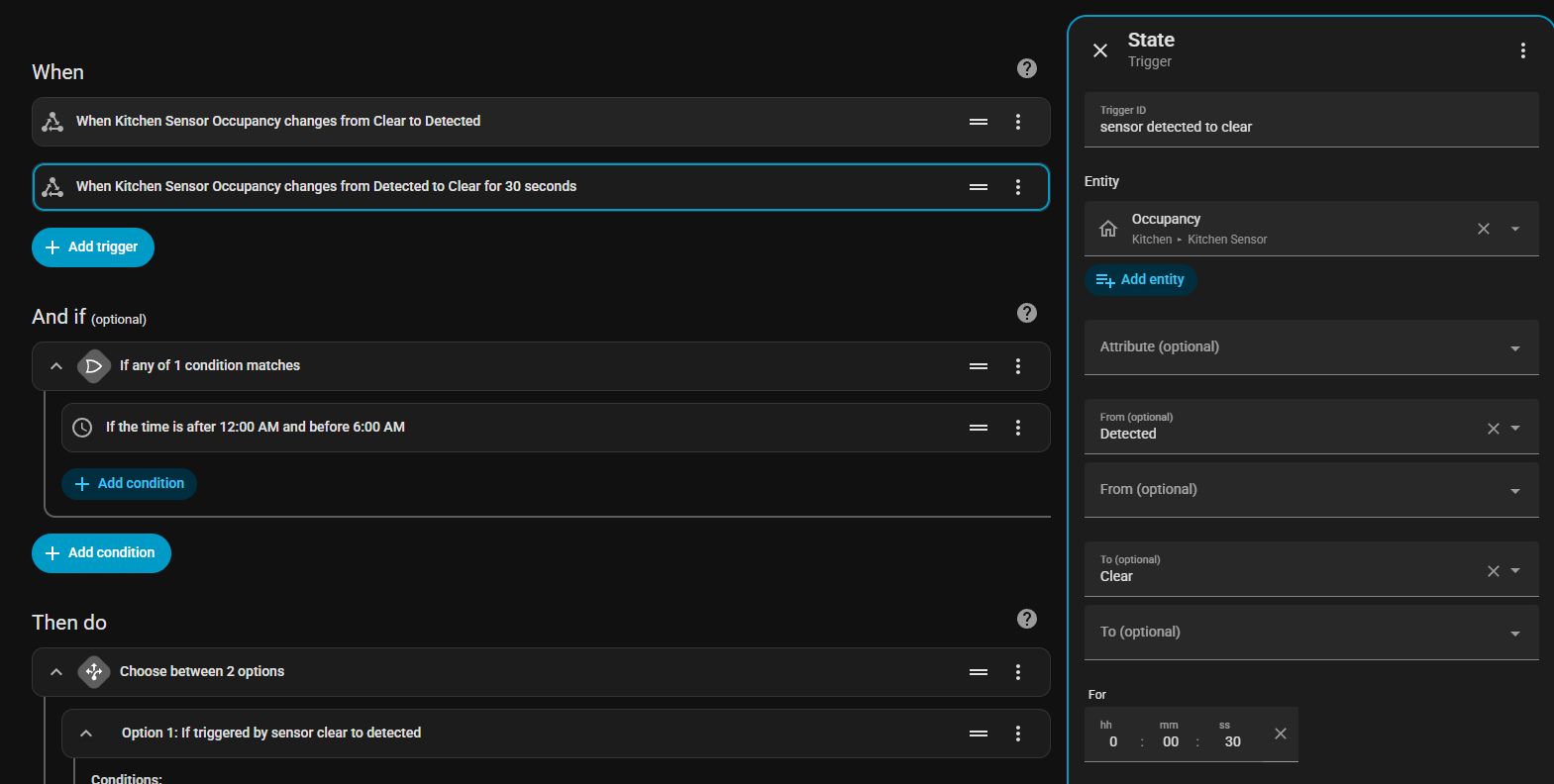Open three-dot menu of time condition
Image resolution: width=1554 pixels, height=784 pixels.
click(x=1018, y=428)
